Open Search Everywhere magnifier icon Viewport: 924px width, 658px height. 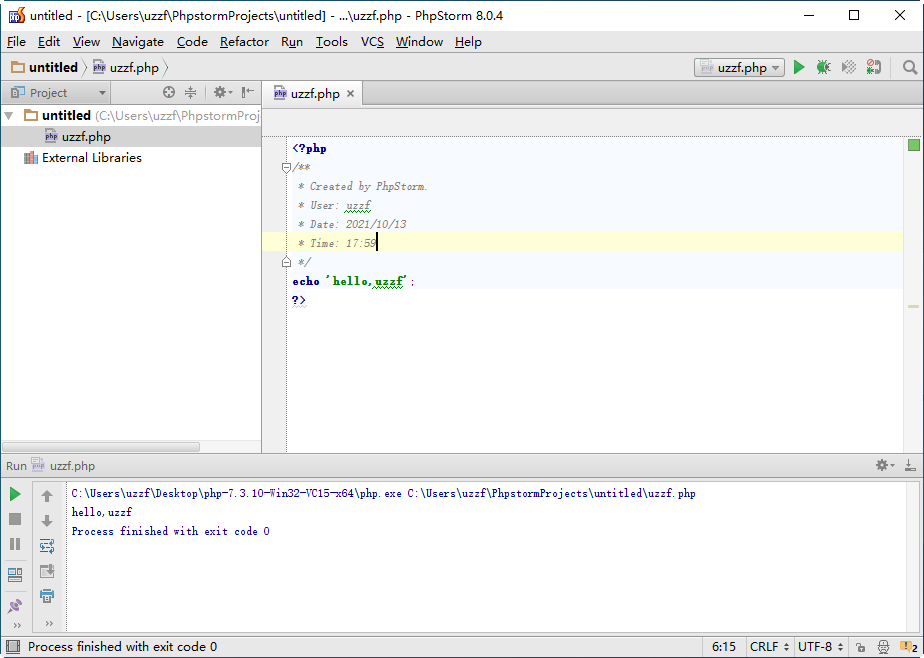pos(910,67)
